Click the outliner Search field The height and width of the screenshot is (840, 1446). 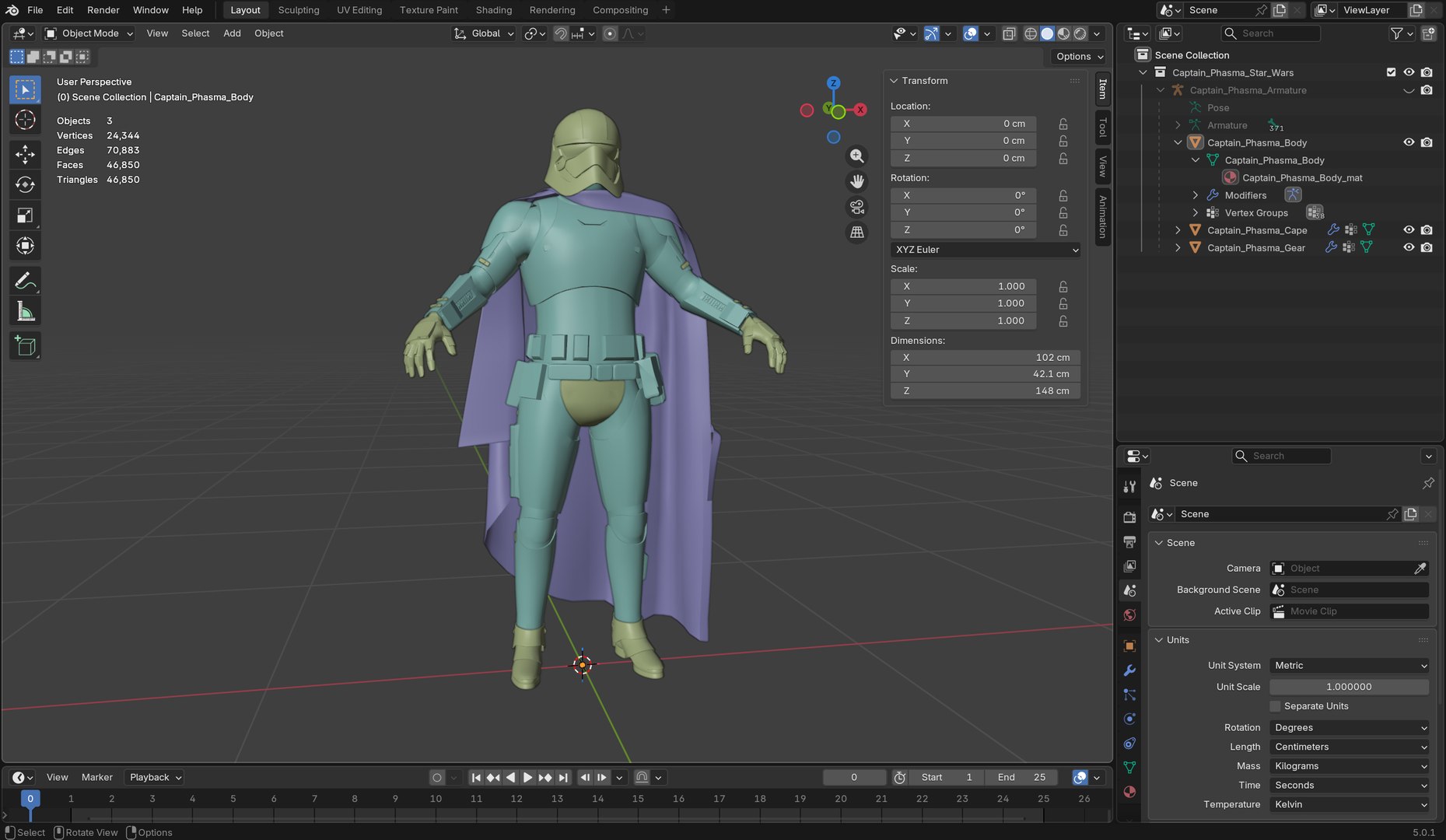pos(1270,33)
